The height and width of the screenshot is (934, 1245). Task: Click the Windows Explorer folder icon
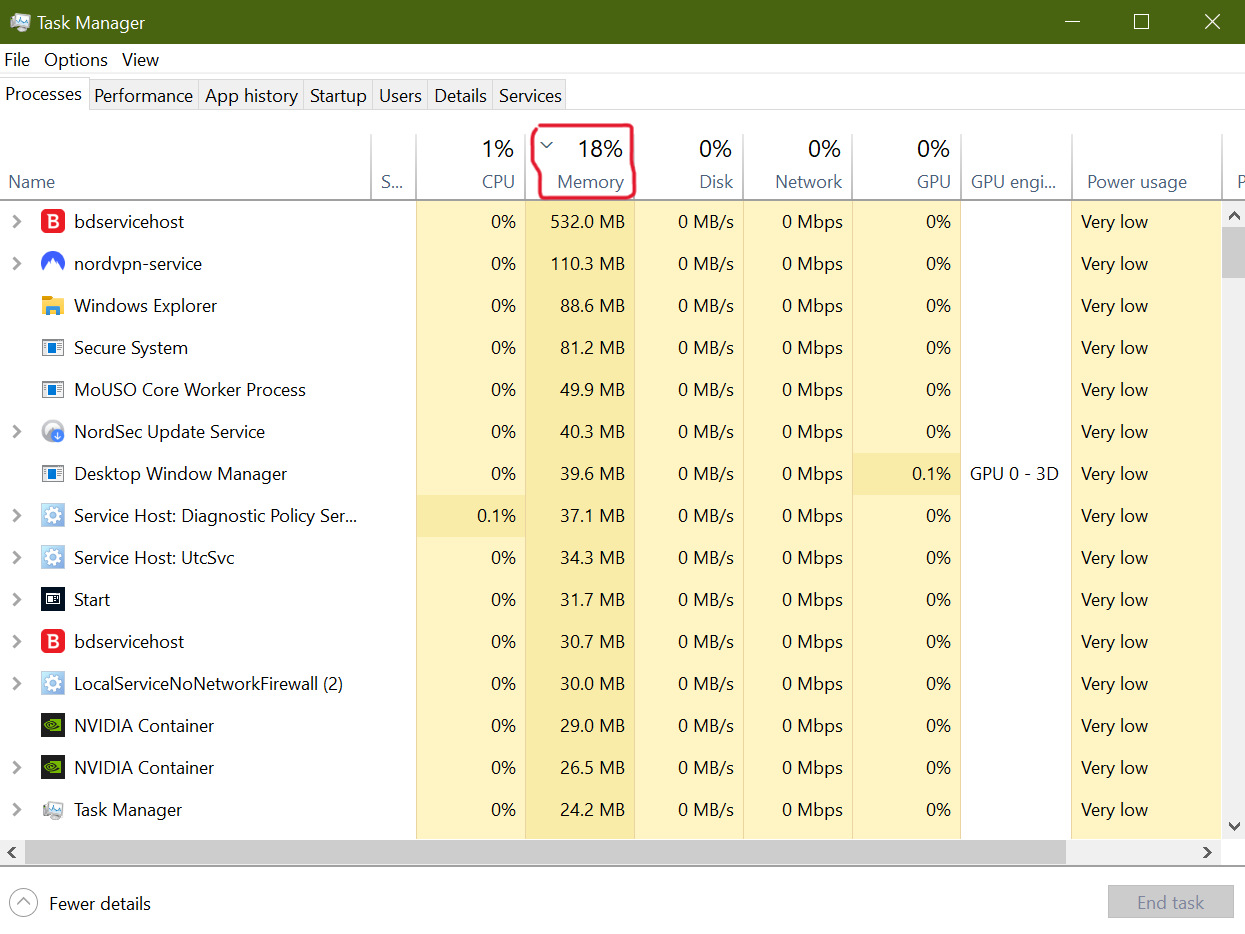click(53, 306)
